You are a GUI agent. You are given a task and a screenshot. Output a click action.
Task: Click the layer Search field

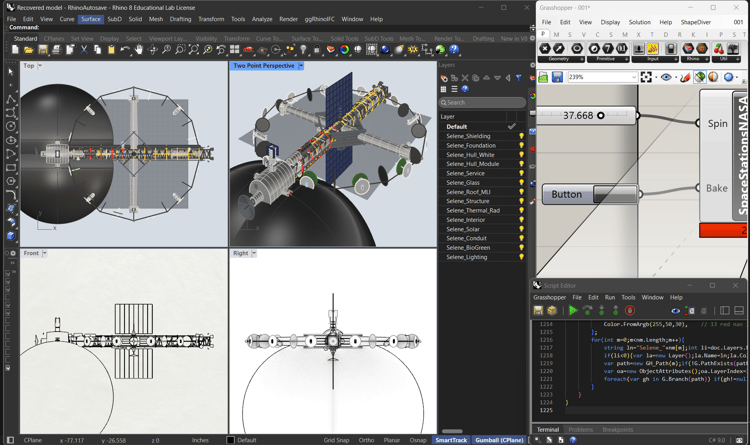point(484,102)
